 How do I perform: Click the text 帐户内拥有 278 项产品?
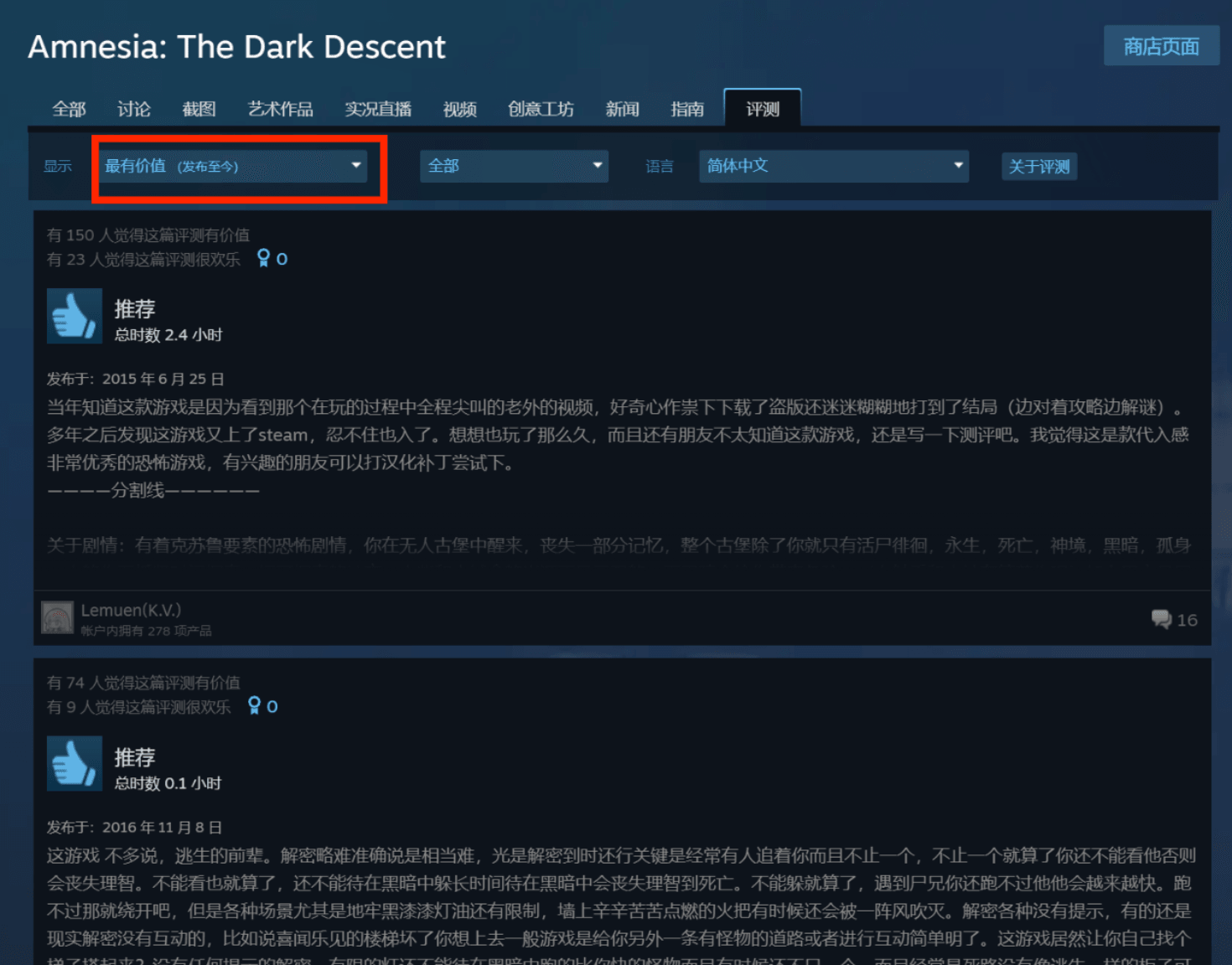click(147, 631)
